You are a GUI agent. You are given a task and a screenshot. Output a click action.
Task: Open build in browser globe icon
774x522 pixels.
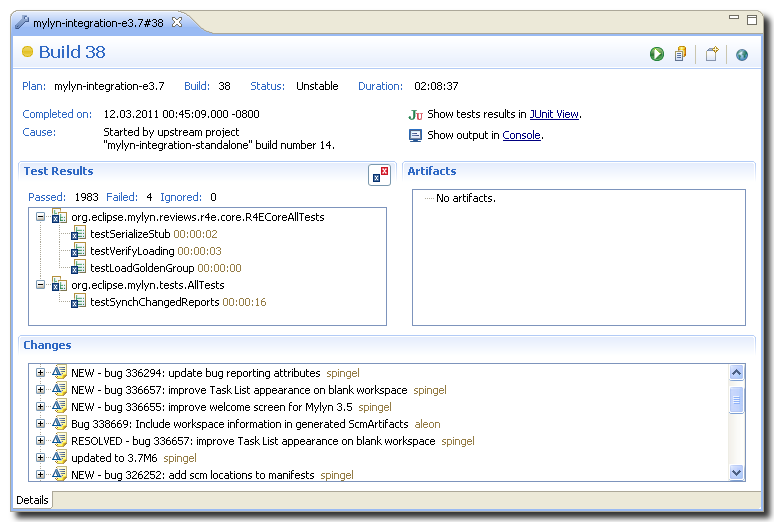pos(741,54)
